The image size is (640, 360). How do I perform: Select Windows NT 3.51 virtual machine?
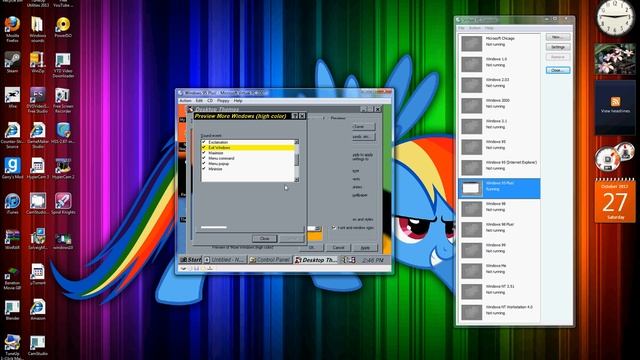pos(500,291)
